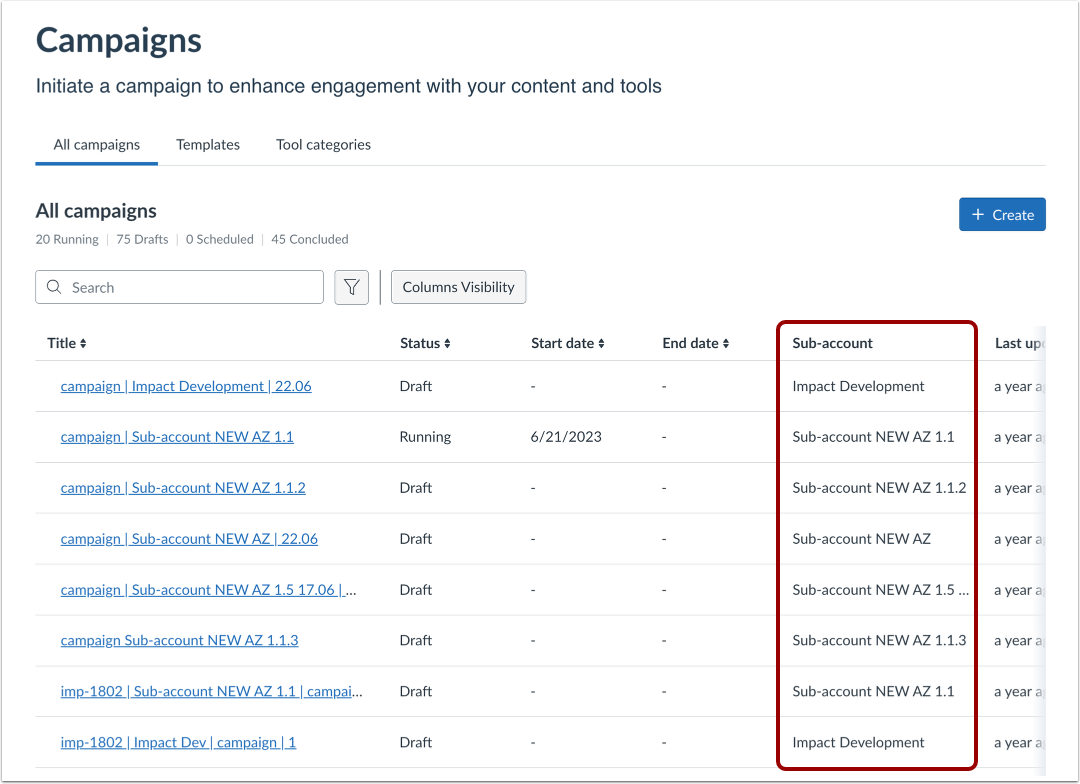Screen dimensions: 1080x784
Task: Switch to the Templates tab
Action: coord(208,145)
